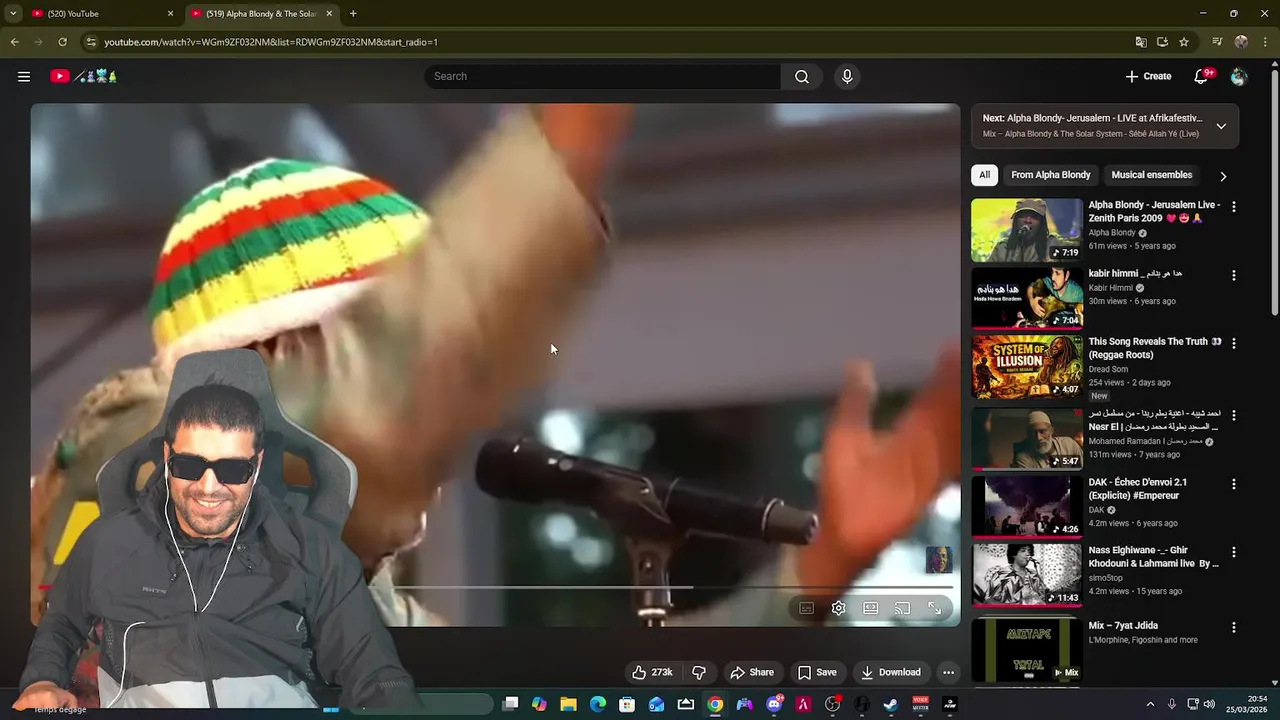This screenshot has width=1280, height=720.
Task: Dislike the video
Action: (x=699, y=672)
